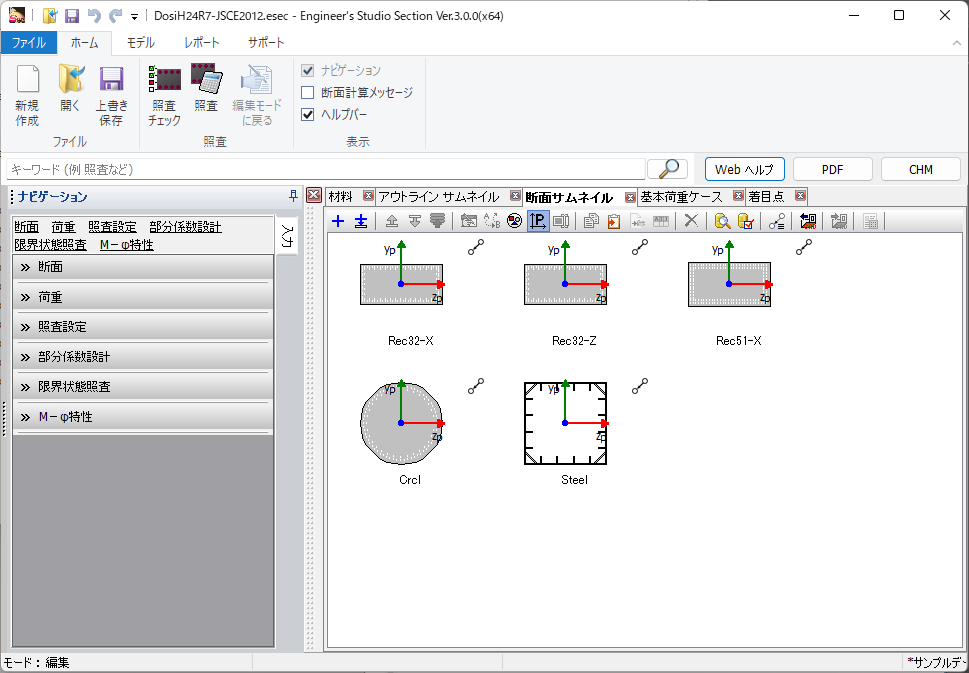Select the Steel section thumbnail

coord(566,424)
